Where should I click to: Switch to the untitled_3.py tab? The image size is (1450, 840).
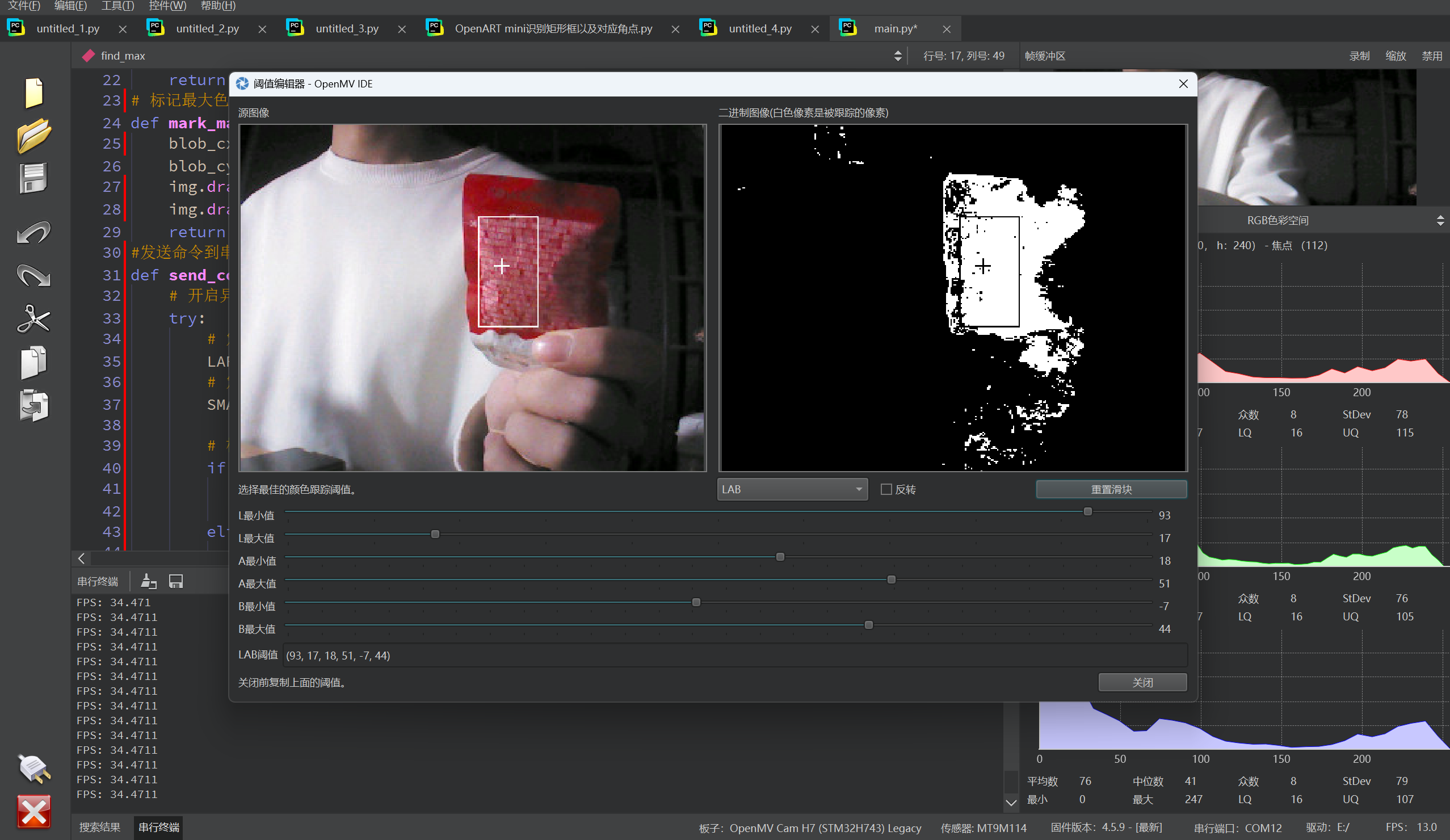pos(347,29)
